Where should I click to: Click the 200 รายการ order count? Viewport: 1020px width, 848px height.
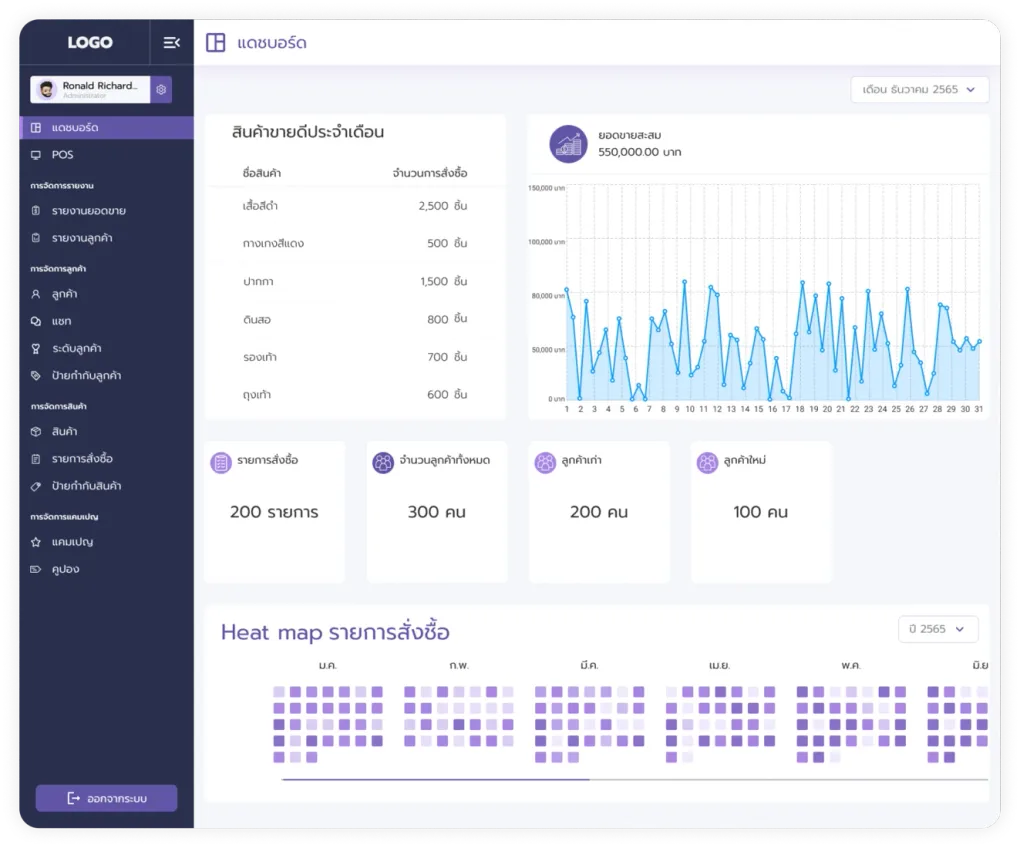tap(275, 512)
